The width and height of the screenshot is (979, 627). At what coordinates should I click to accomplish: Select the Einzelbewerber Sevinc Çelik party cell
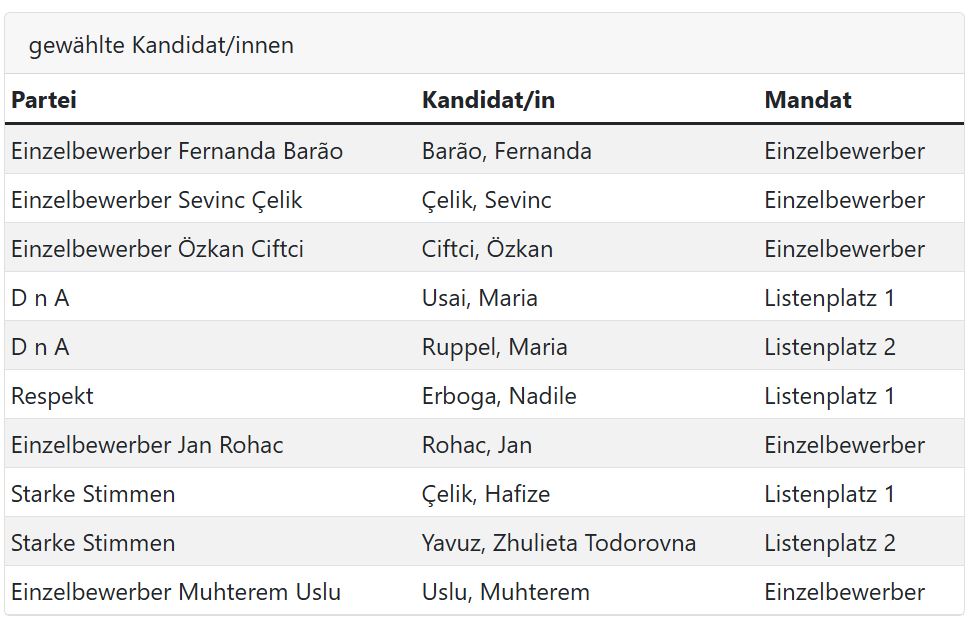(x=157, y=200)
